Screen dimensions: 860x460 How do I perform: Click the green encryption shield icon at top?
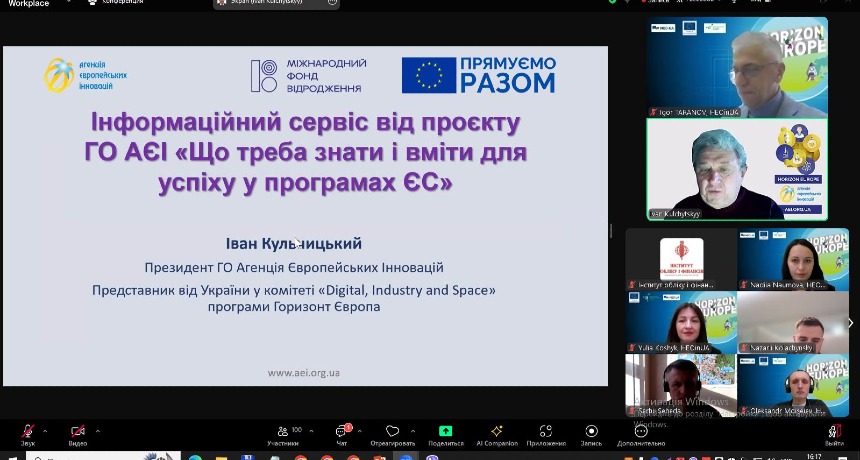click(613, 2)
